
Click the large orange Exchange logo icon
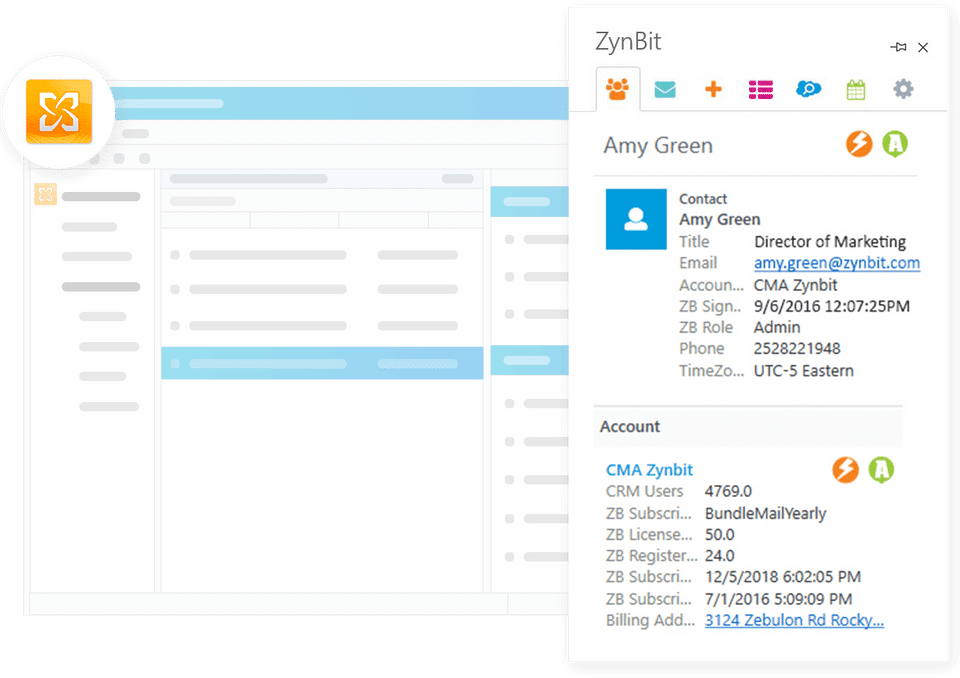(59, 111)
